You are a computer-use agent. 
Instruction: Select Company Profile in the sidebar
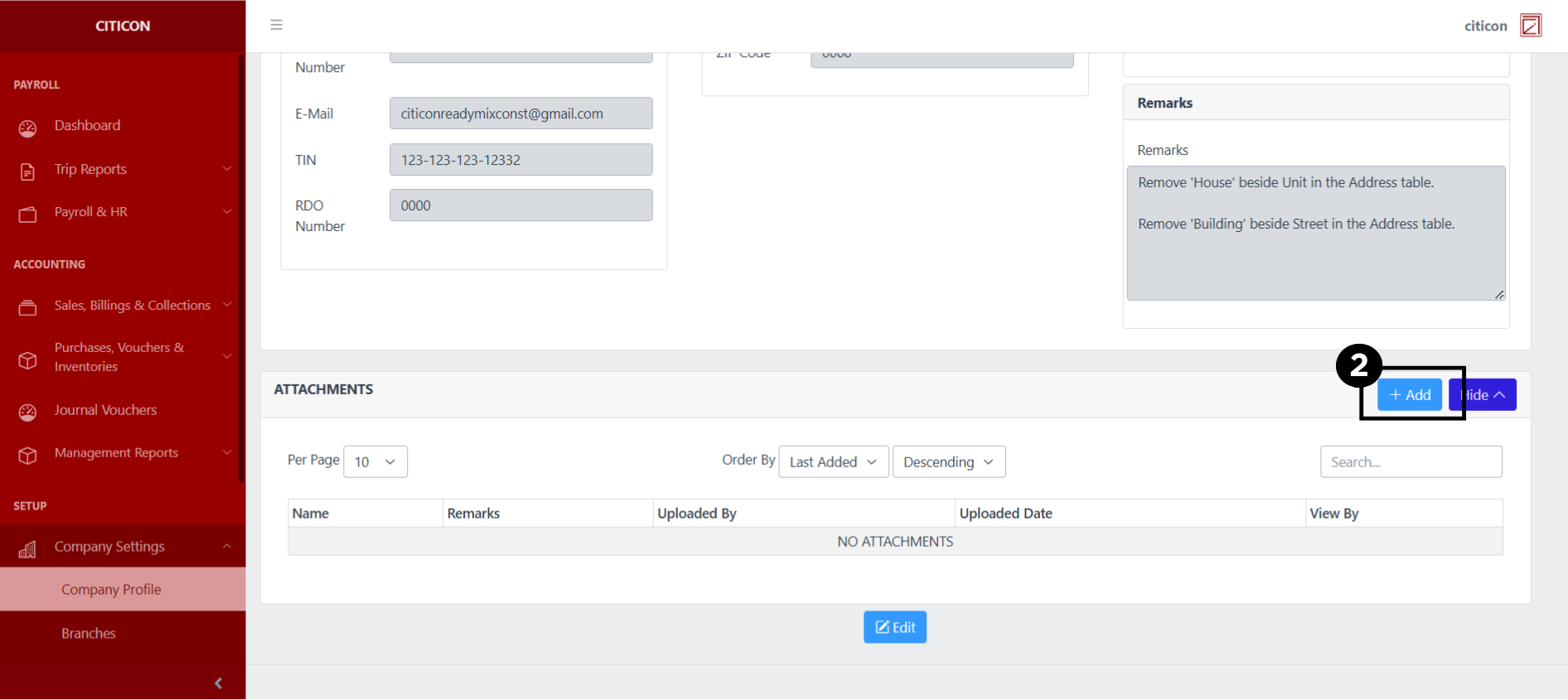coord(111,589)
